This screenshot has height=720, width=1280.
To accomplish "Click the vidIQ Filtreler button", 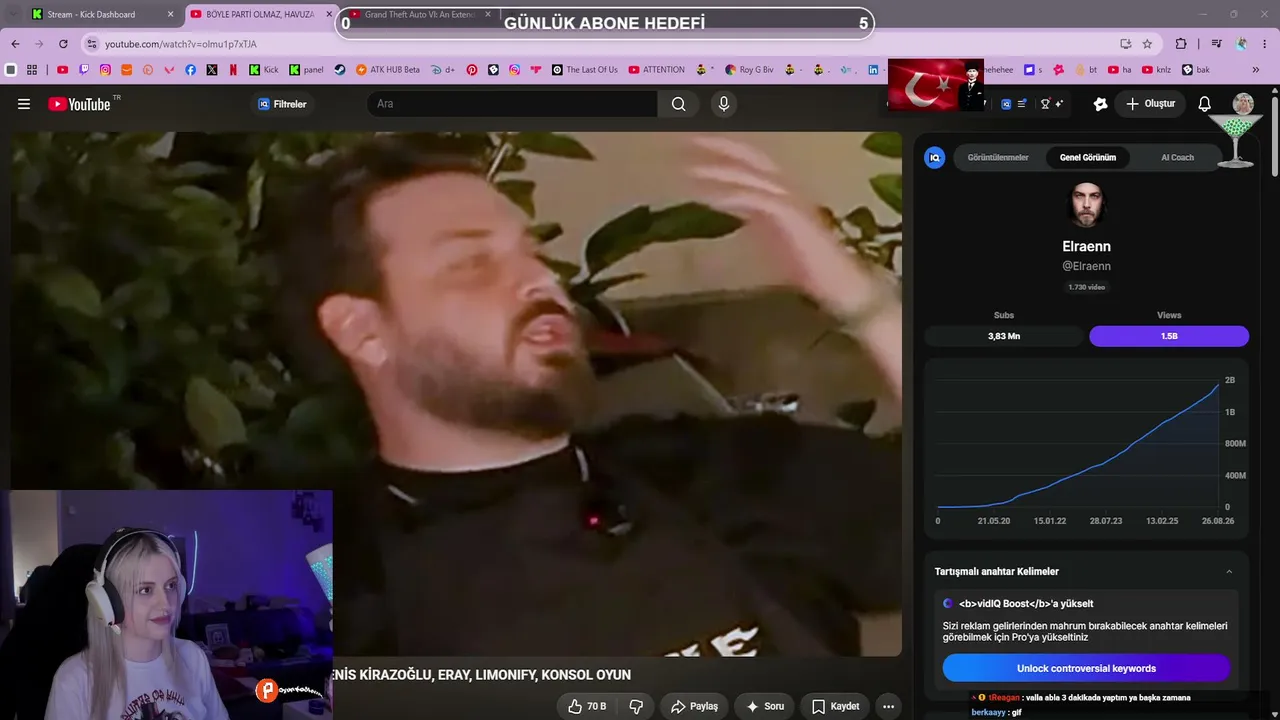I will 282,104.
